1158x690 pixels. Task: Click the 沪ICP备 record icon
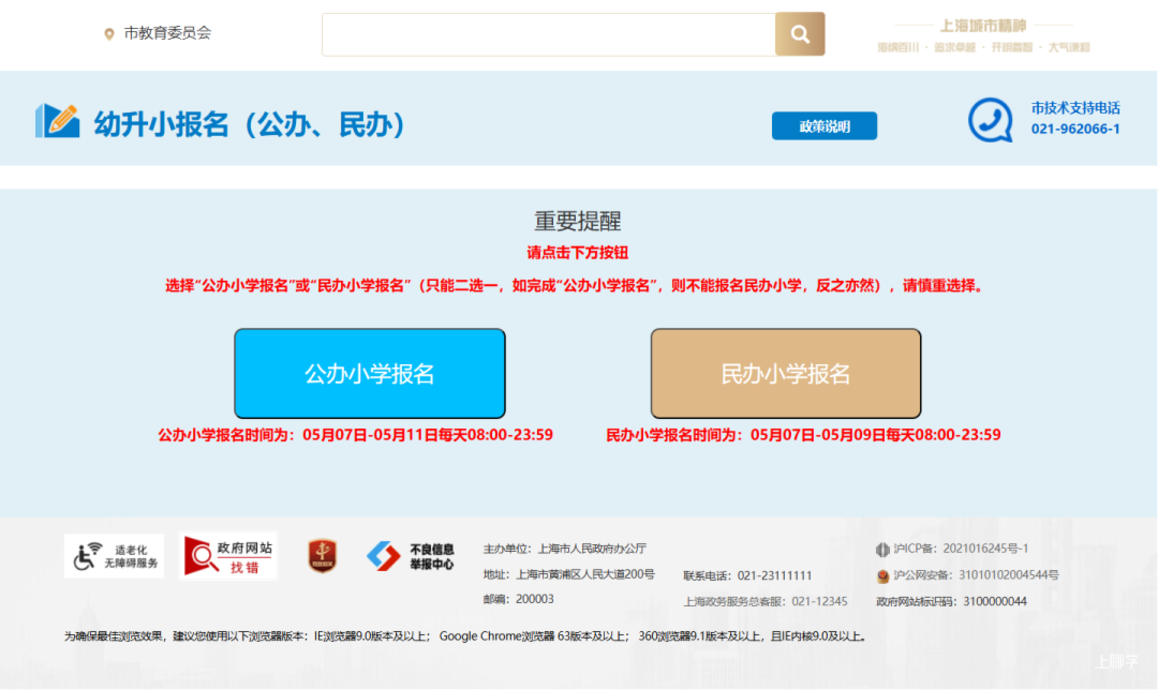[x=883, y=549]
